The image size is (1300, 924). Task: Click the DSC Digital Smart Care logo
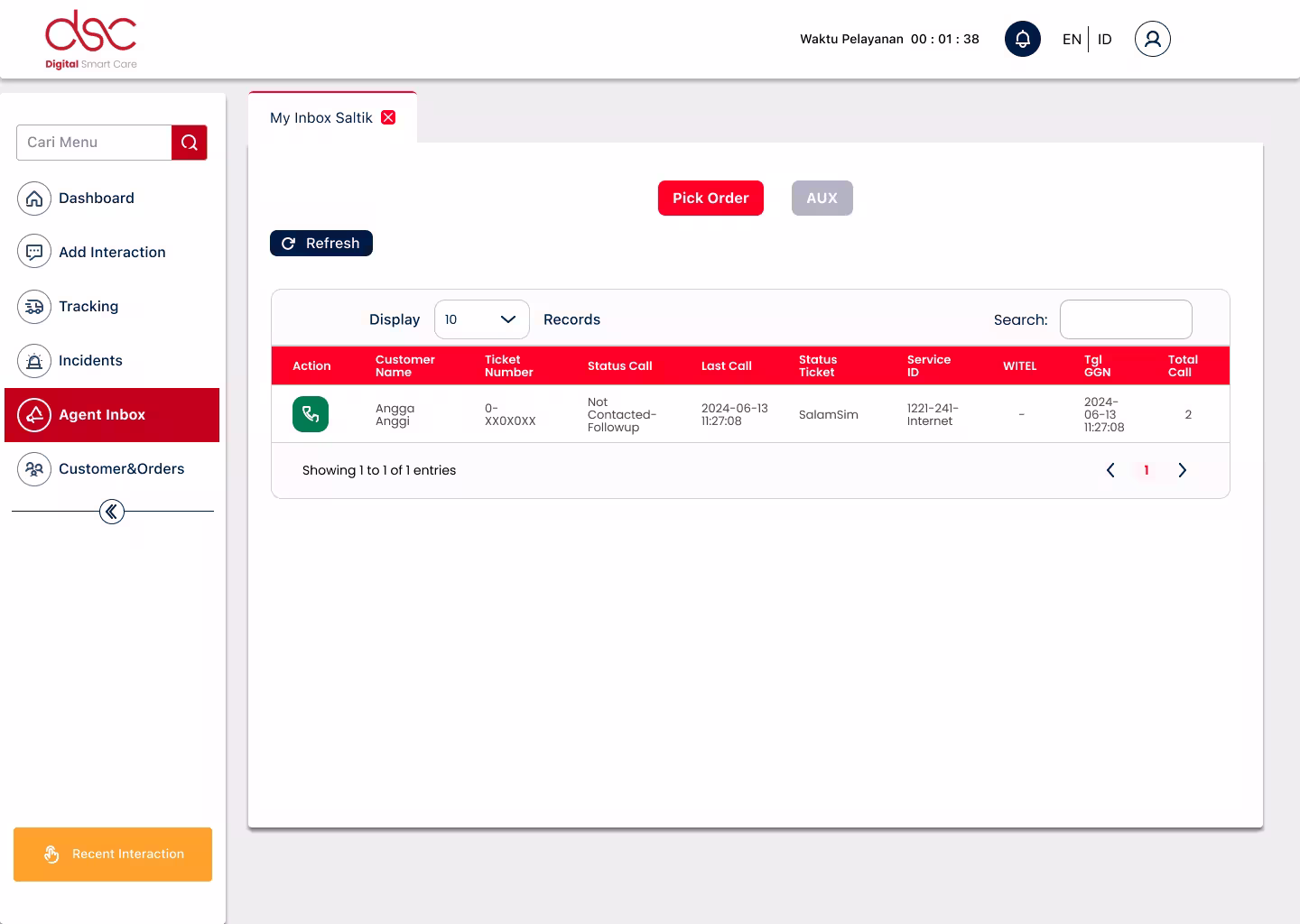pos(90,39)
